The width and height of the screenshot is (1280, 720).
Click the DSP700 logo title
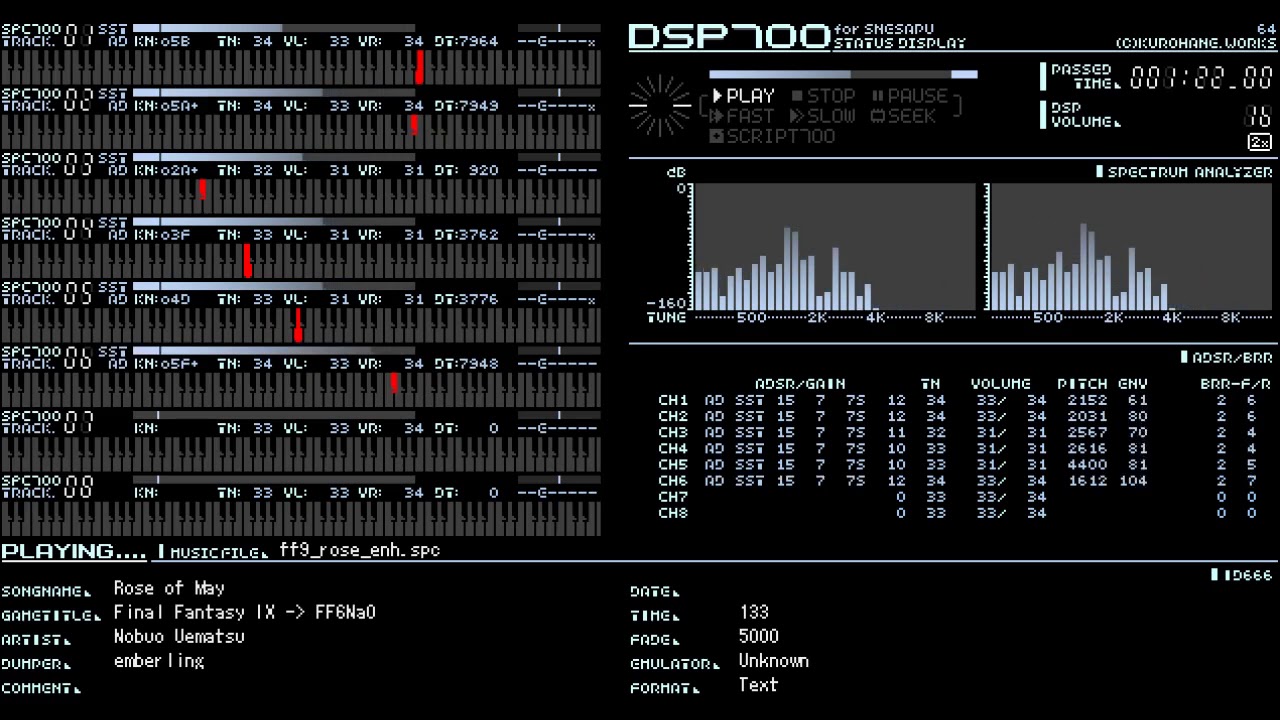point(729,38)
